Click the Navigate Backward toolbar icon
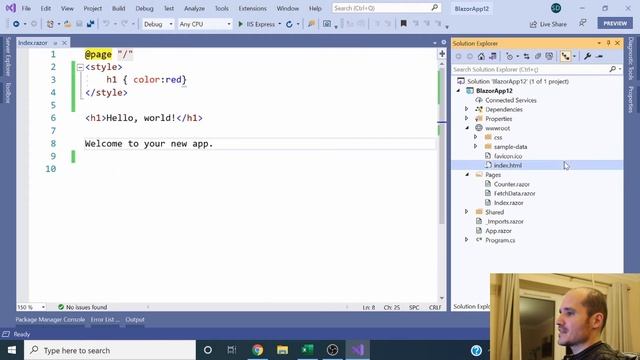The width and height of the screenshot is (640, 360). point(16,24)
